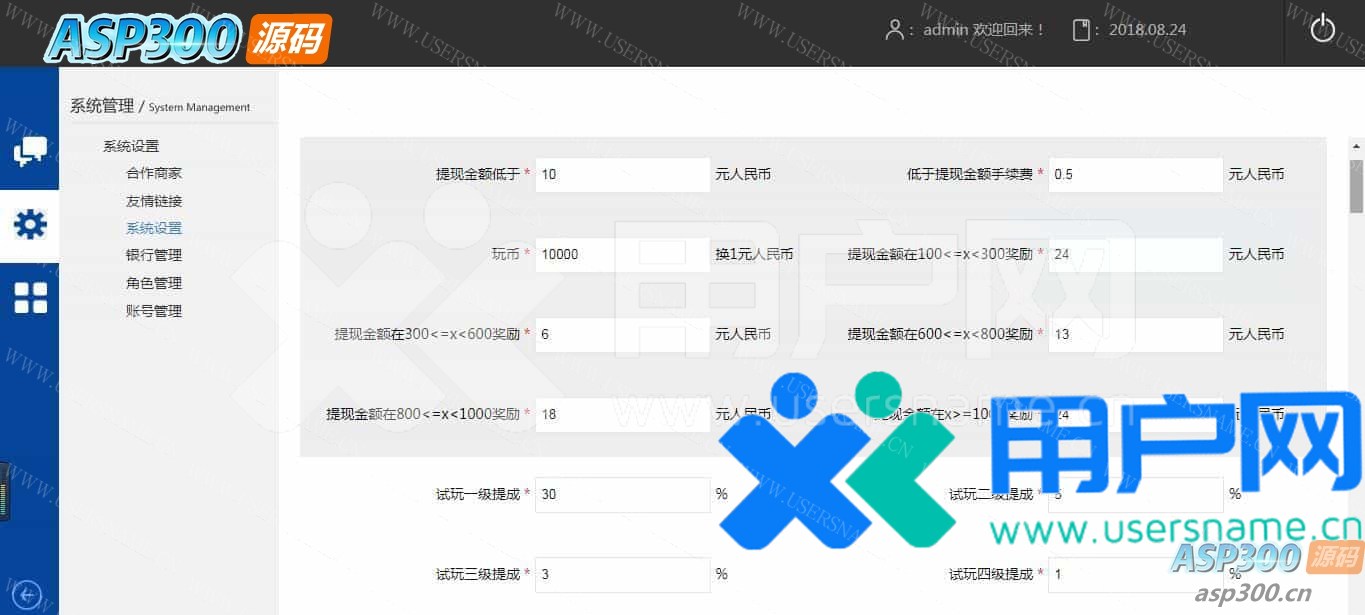Open 合作商家 in the sidebar
The image size is (1365, 615).
point(154,173)
